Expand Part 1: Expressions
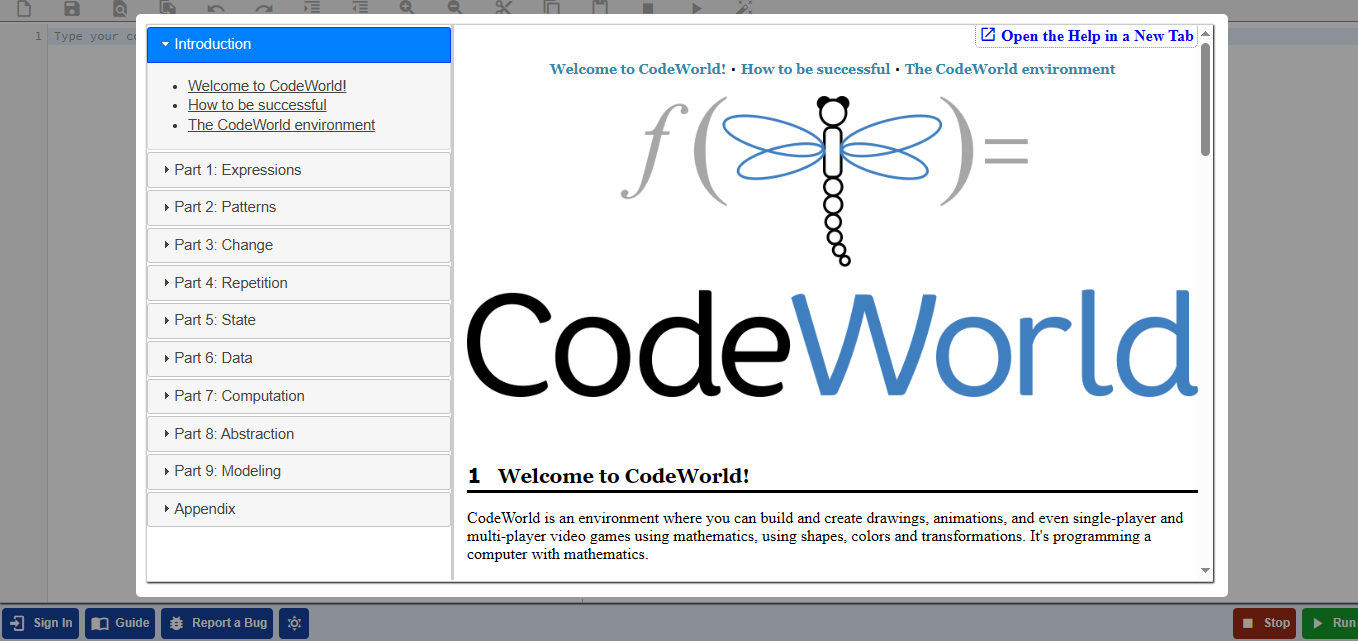 [299, 170]
